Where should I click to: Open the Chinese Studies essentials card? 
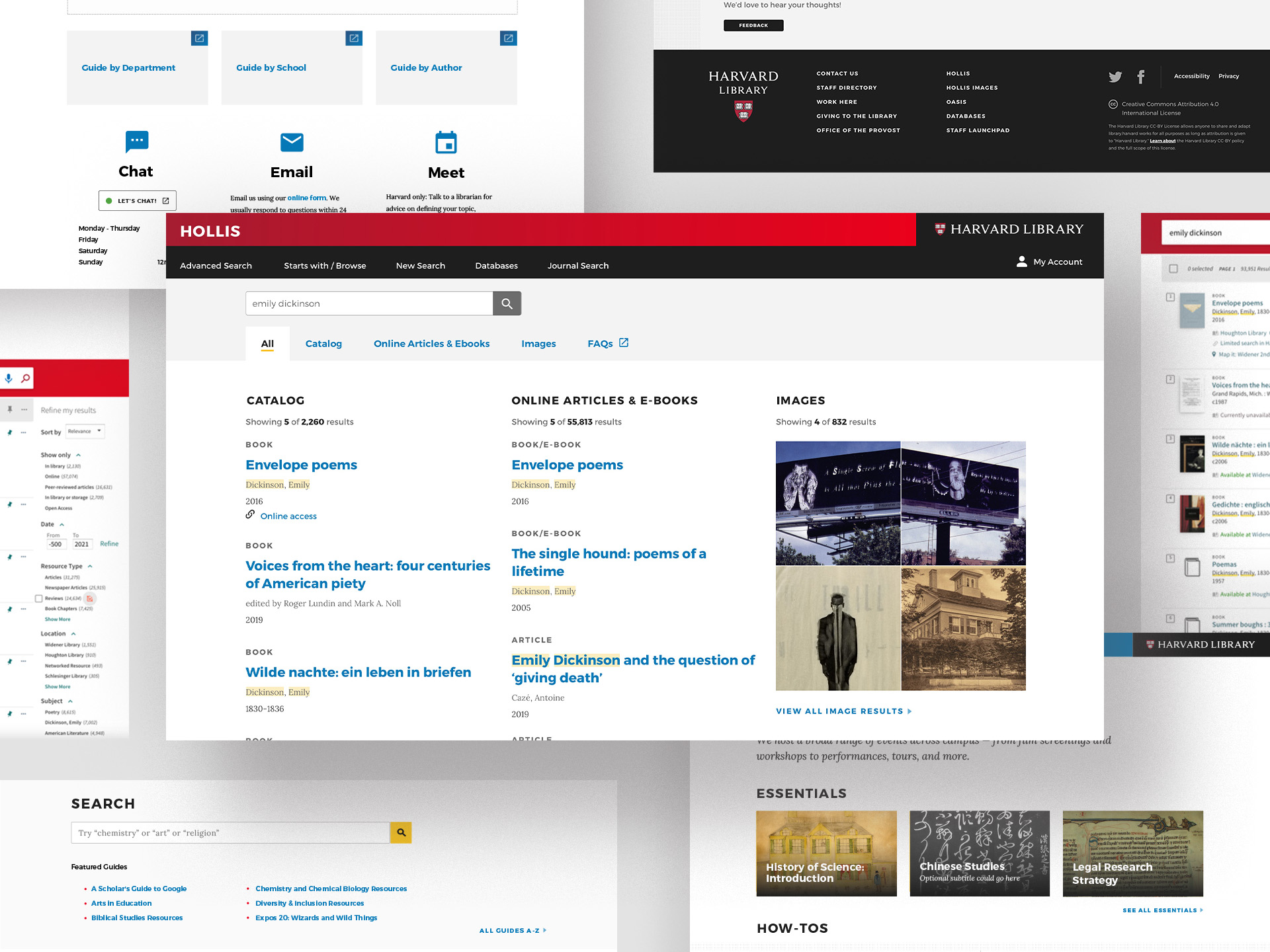(x=980, y=853)
